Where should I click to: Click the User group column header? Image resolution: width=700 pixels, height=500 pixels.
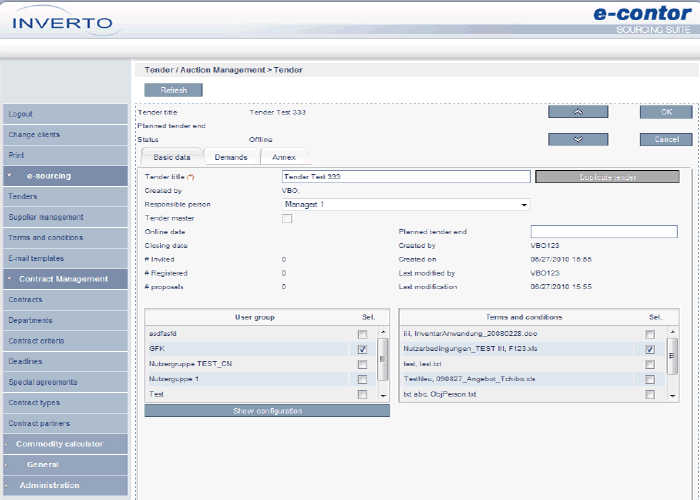[255, 317]
